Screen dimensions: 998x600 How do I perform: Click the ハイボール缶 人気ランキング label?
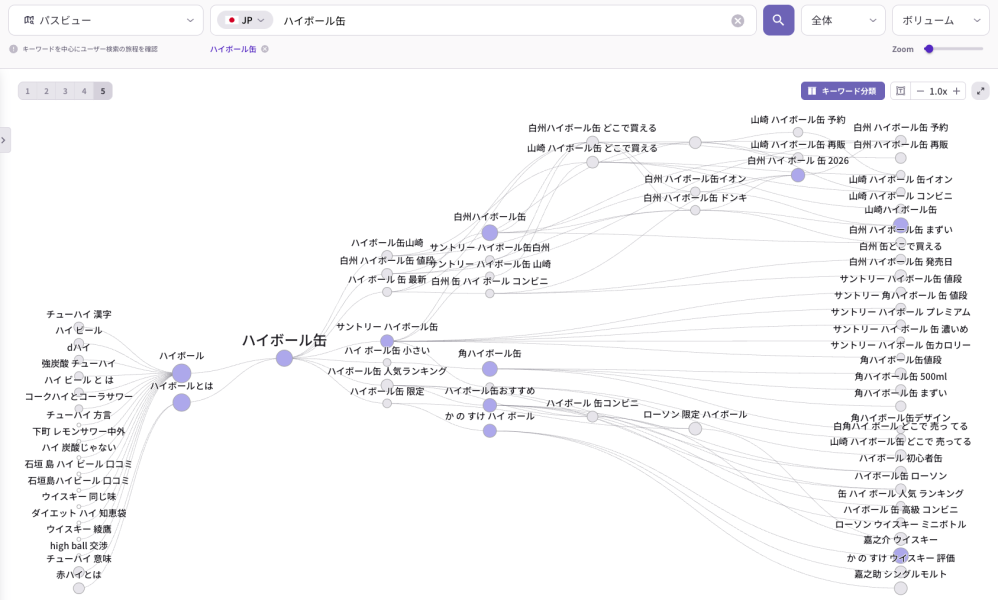[387, 371]
